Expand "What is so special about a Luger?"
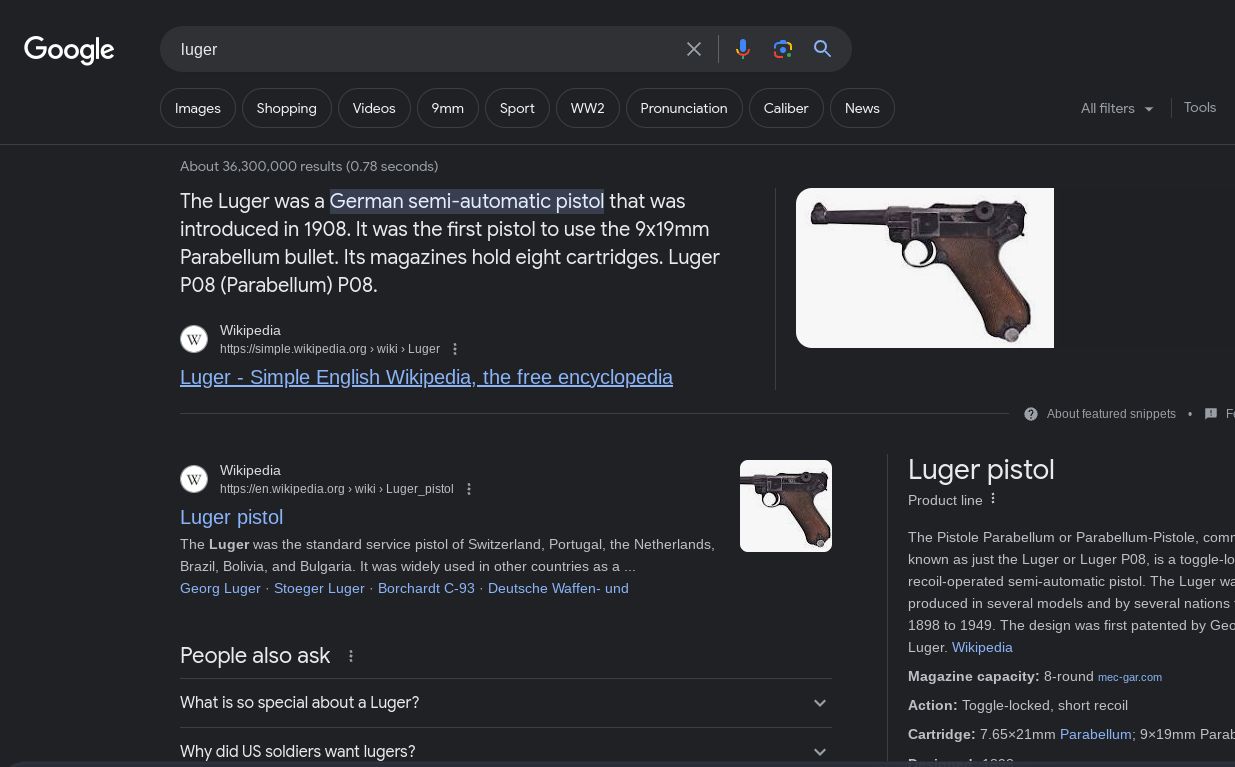Image resolution: width=1235 pixels, height=767 pixels. point(505,703)
